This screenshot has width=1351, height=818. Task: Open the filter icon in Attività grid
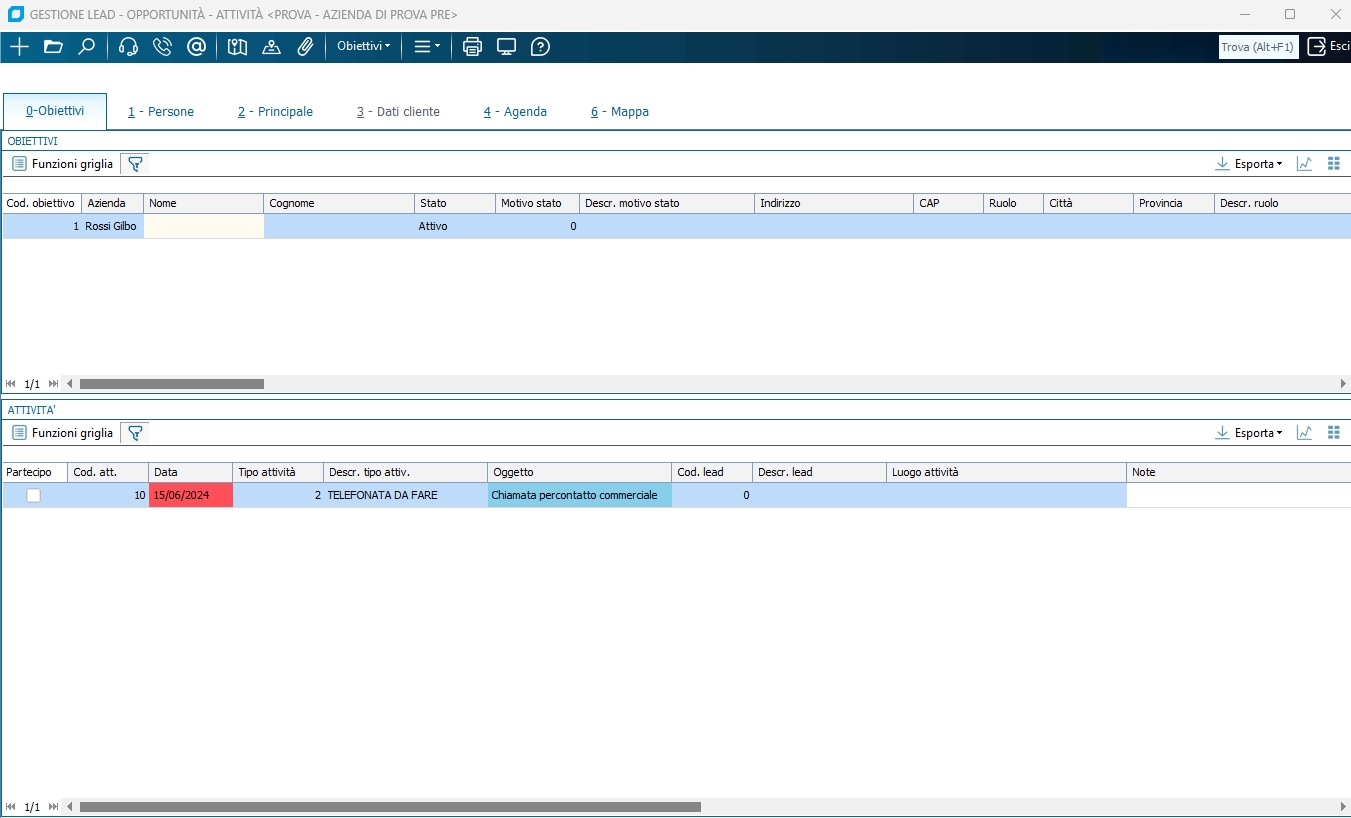(135, 433)
